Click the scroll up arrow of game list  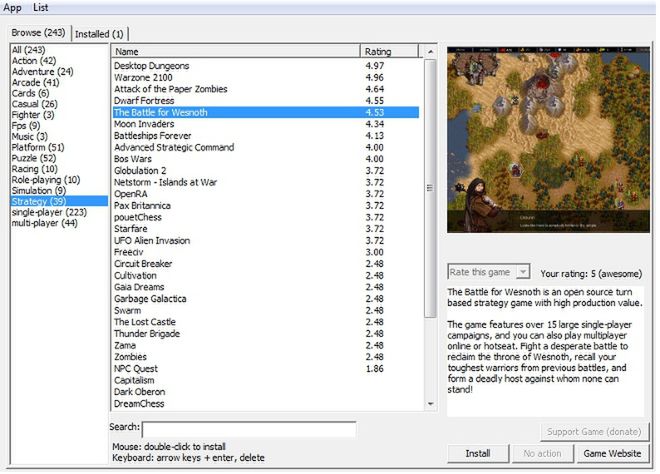coord(430,52)
